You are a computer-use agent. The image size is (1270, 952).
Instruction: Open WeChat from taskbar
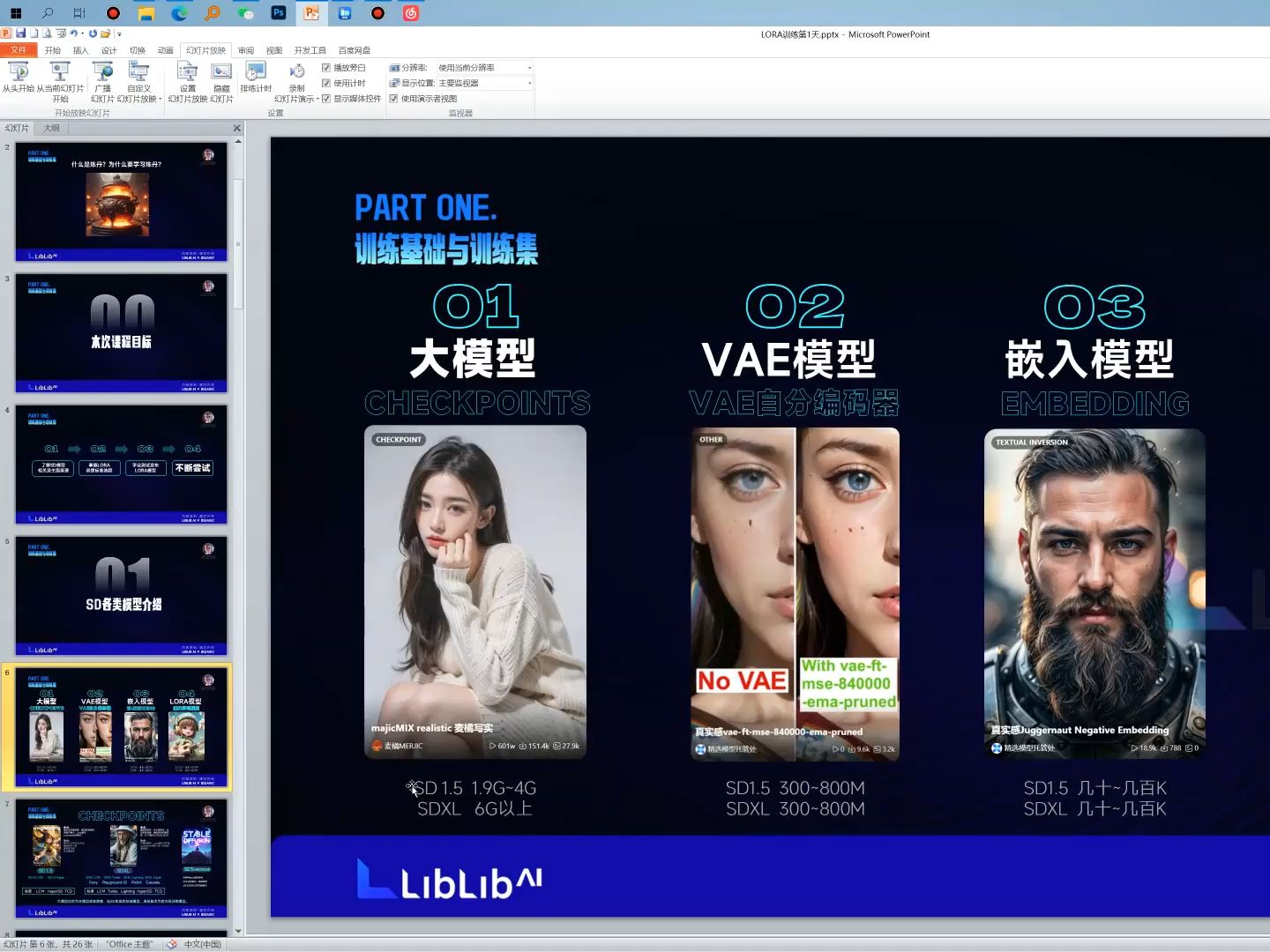tap(245, 13)
